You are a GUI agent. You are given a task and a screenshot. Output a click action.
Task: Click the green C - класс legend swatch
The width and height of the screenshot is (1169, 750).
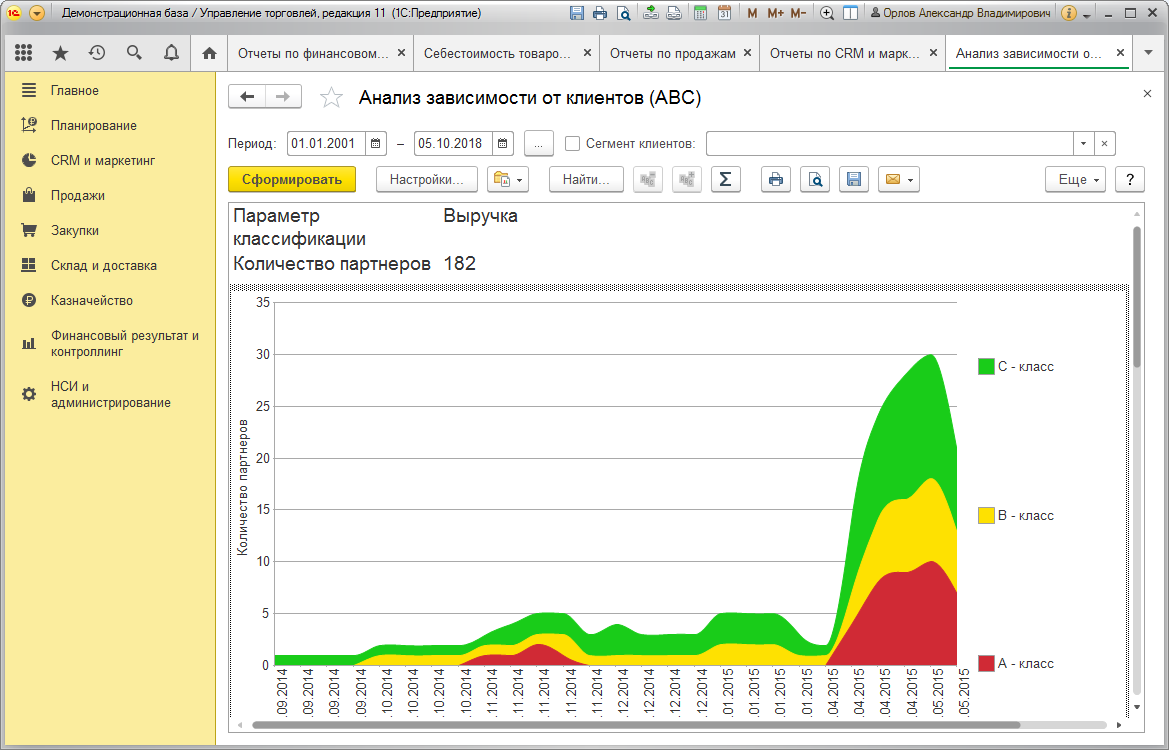986,367
